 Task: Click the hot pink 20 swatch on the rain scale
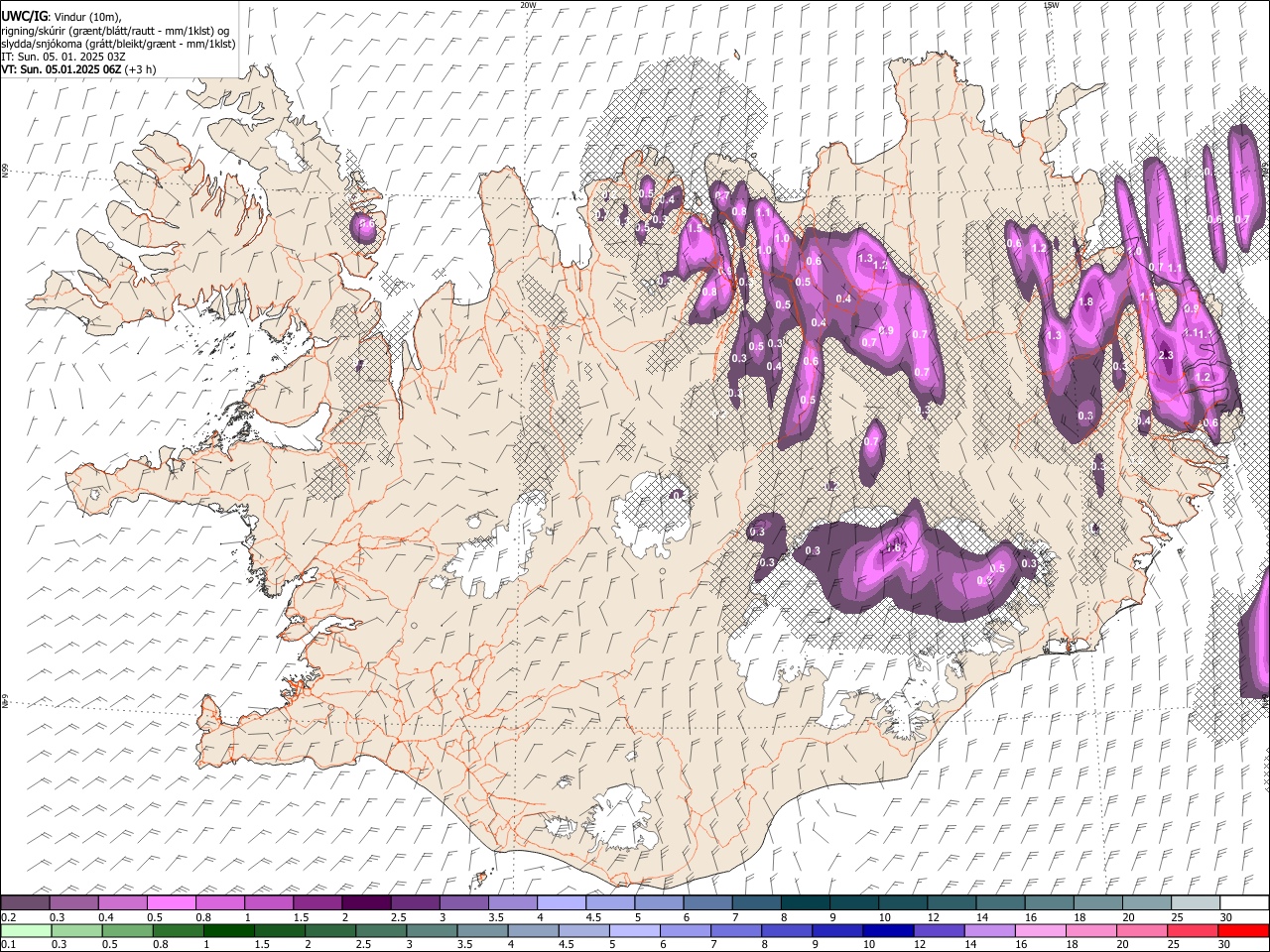[1141, 931]
